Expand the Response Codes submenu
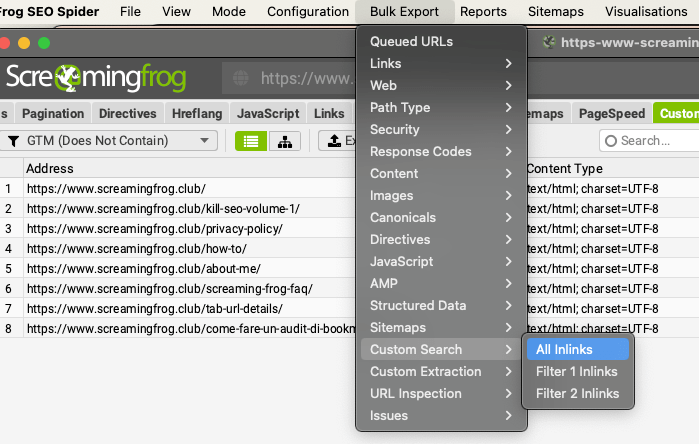 pos(441,152)
